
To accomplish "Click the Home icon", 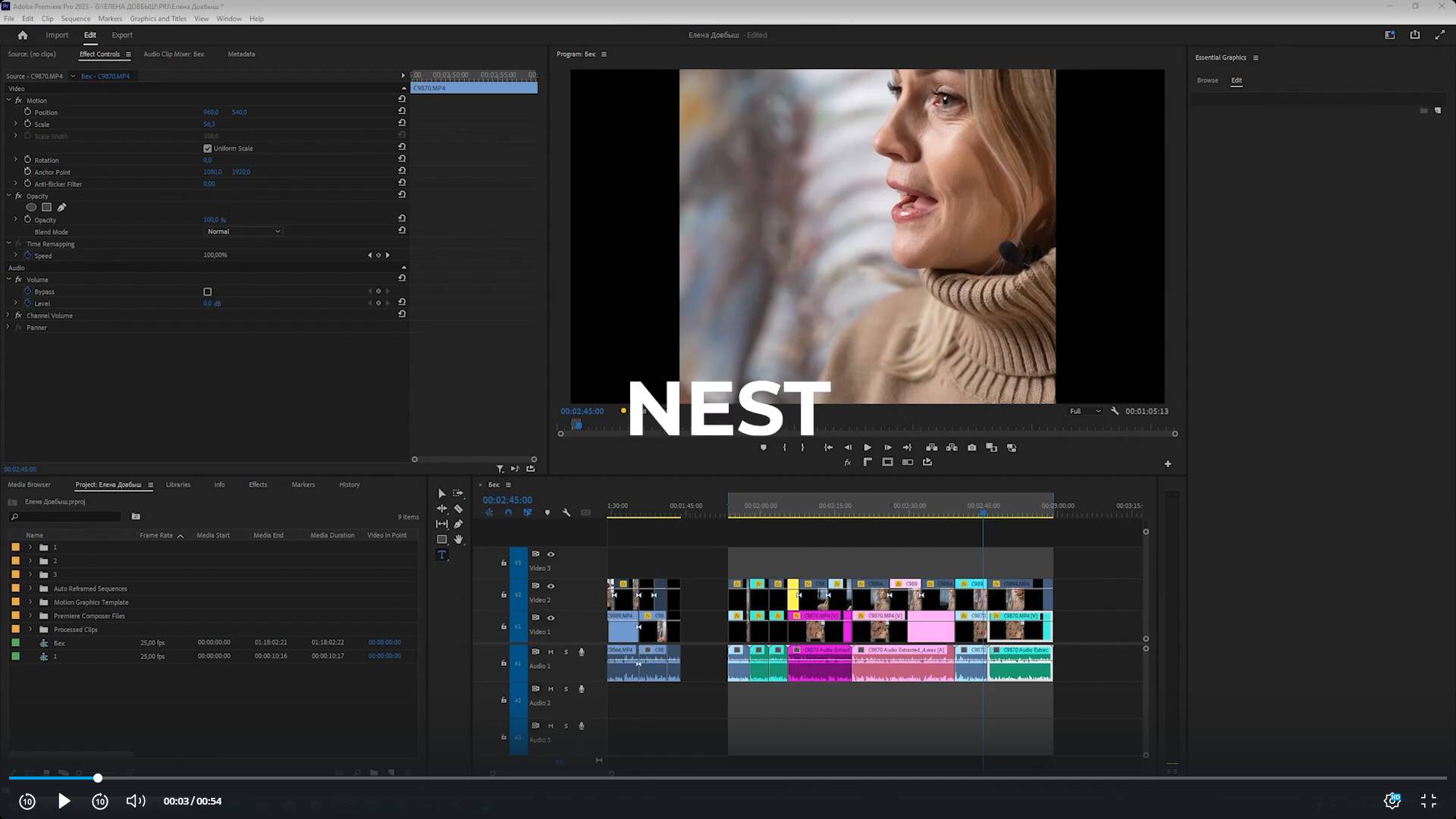I will coord(23,35).
